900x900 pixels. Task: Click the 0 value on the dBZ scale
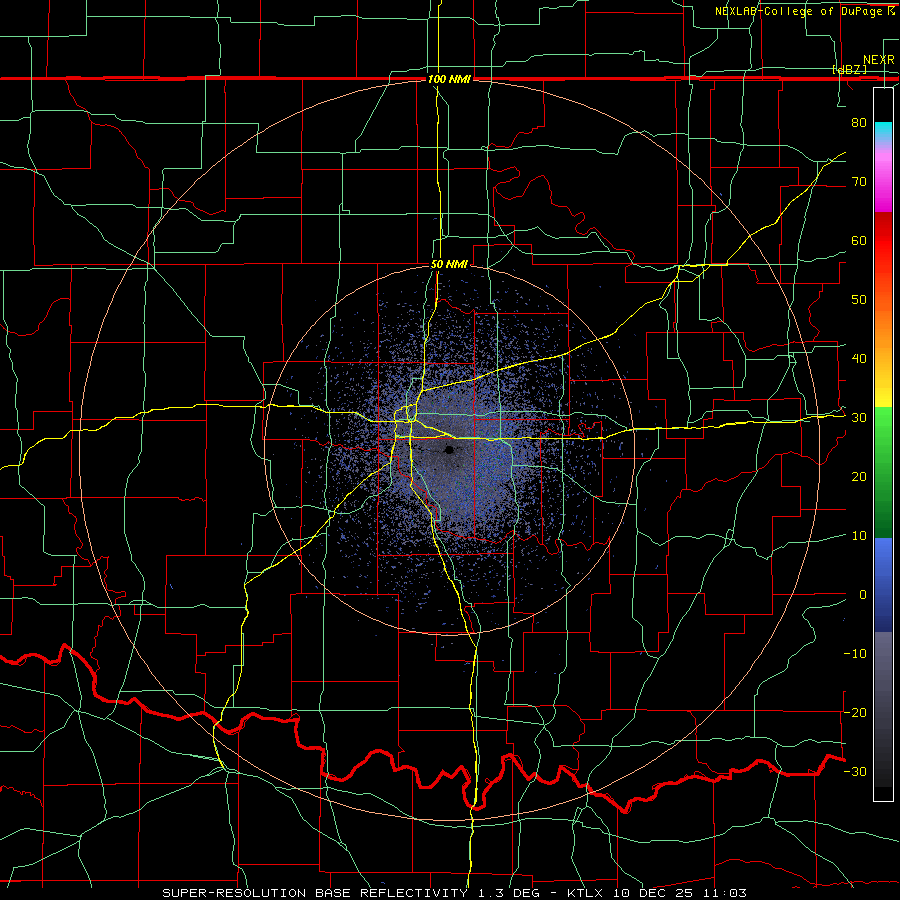(x=863, y=595)
